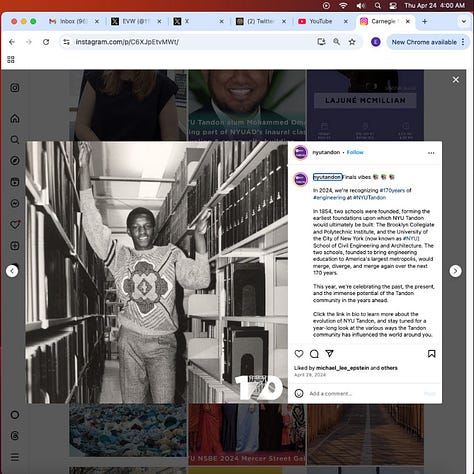Open emoji picker in comment box
The height and width of the screenshot is (474, 474).
point(299,394)
